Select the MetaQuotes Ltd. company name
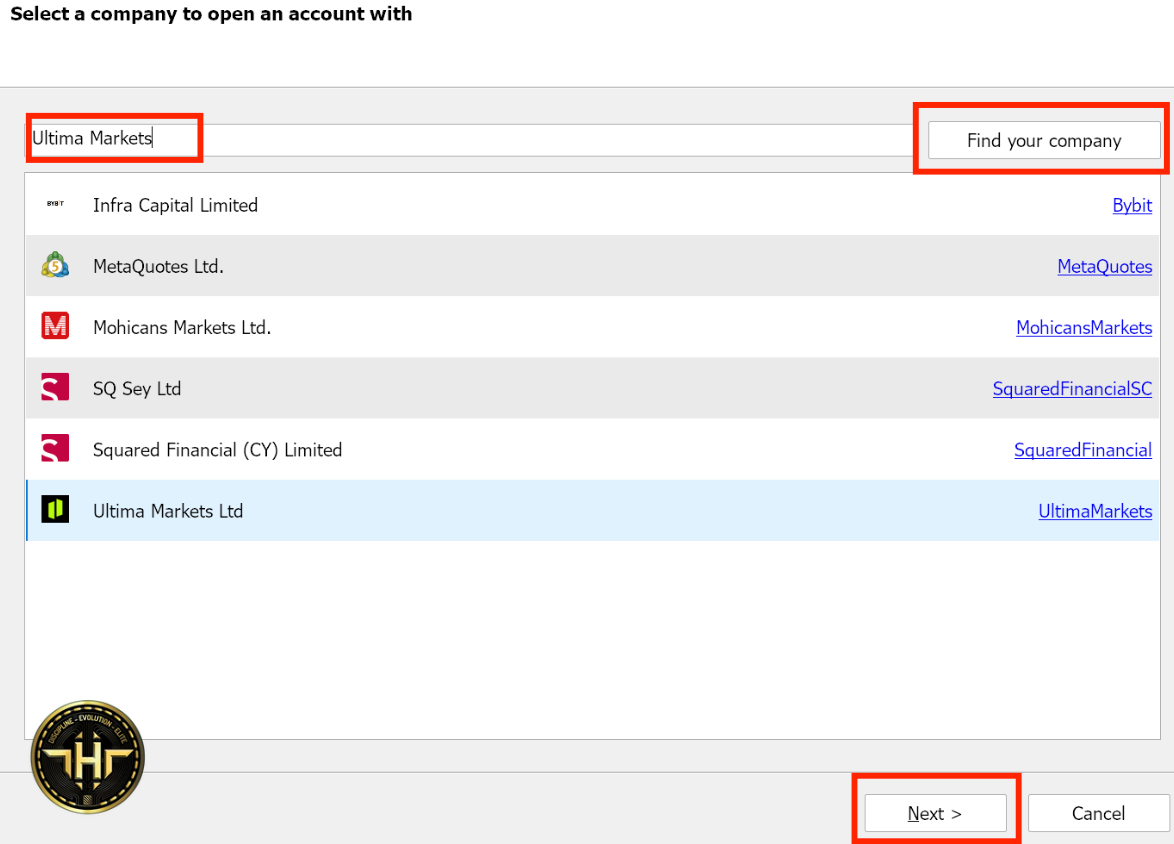The image size is (1174, 844). 158,267
